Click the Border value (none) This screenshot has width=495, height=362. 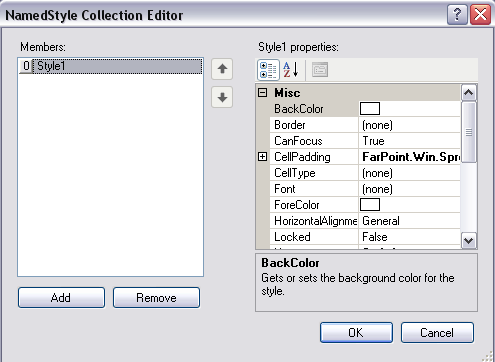[x=377, y=125]
